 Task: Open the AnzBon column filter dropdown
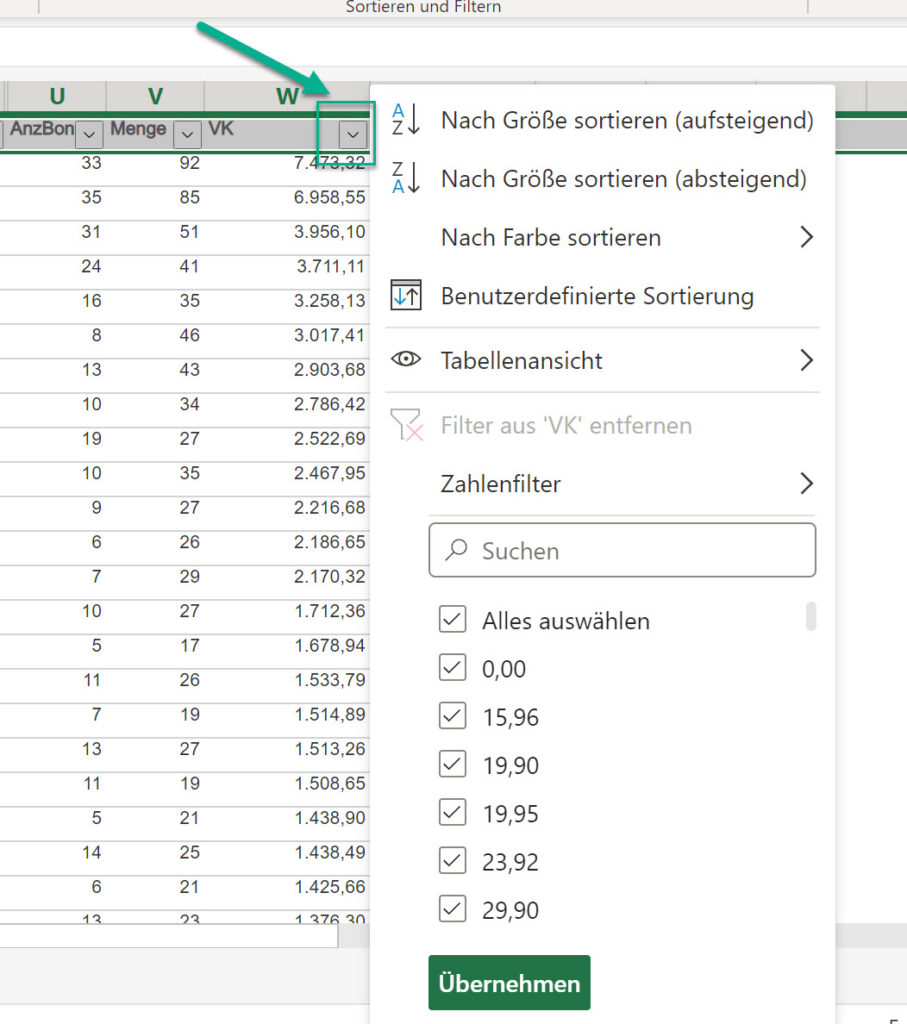point(90,133)
